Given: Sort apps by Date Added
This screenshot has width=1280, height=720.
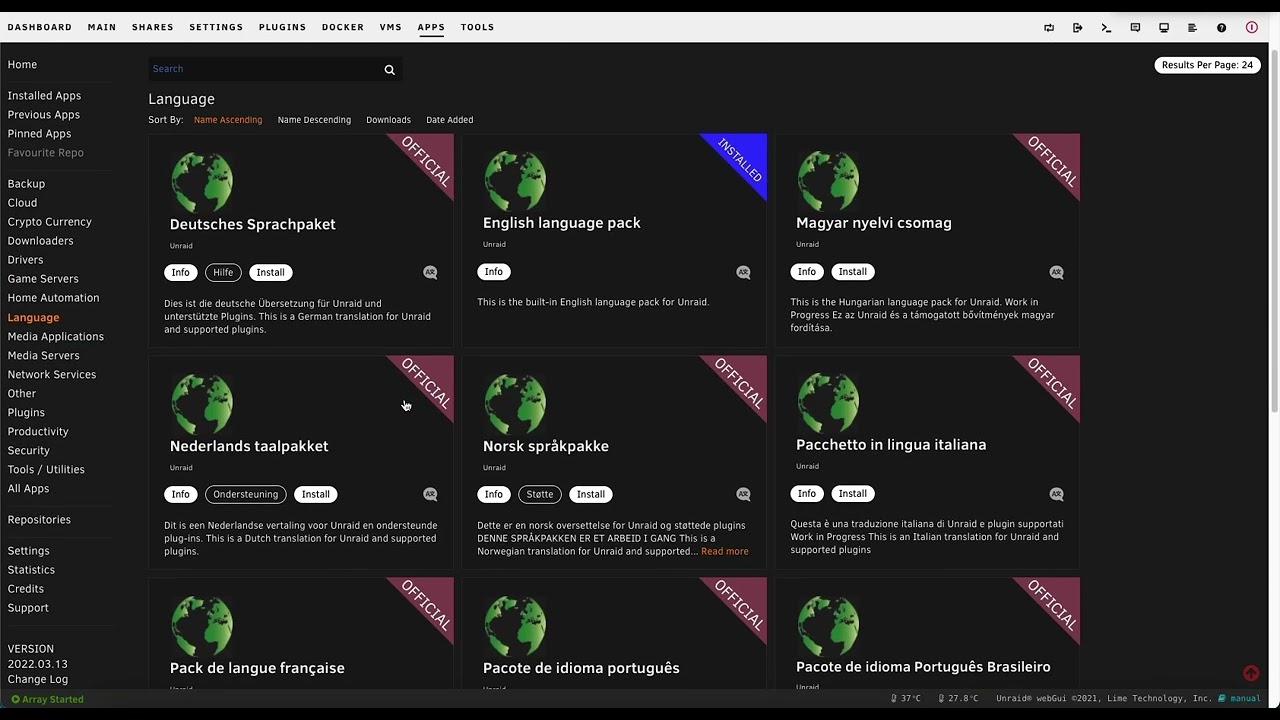Looking at the screenshot, I should tap(450, 120).
